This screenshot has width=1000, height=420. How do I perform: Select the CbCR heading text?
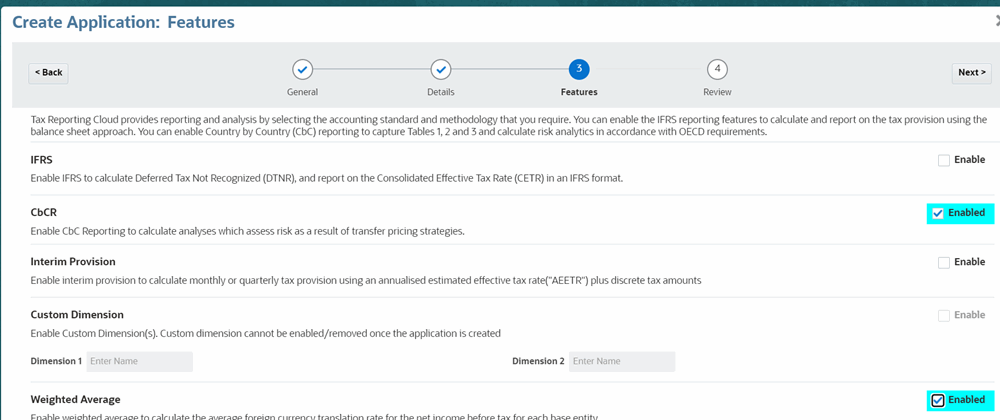click(x=43, y=213)
